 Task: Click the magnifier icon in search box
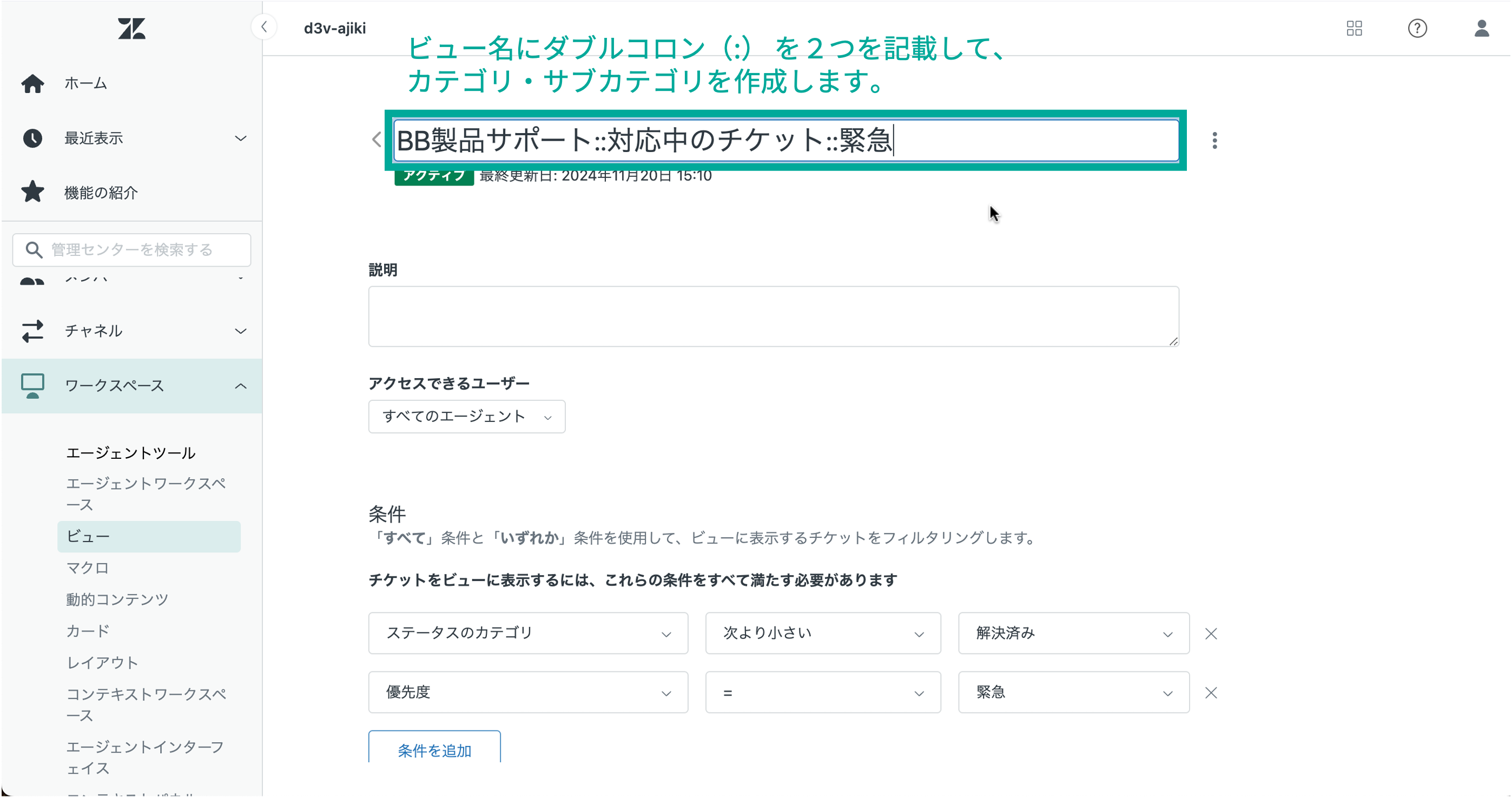(34, 249)
